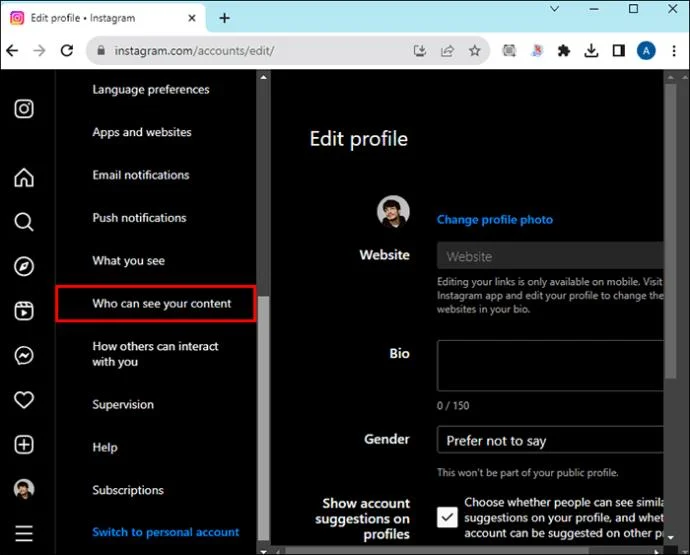The width and height of the screenshot is (690, 555).
Task: Open the Search magnifier icon
Action: (x=24, y=222)
